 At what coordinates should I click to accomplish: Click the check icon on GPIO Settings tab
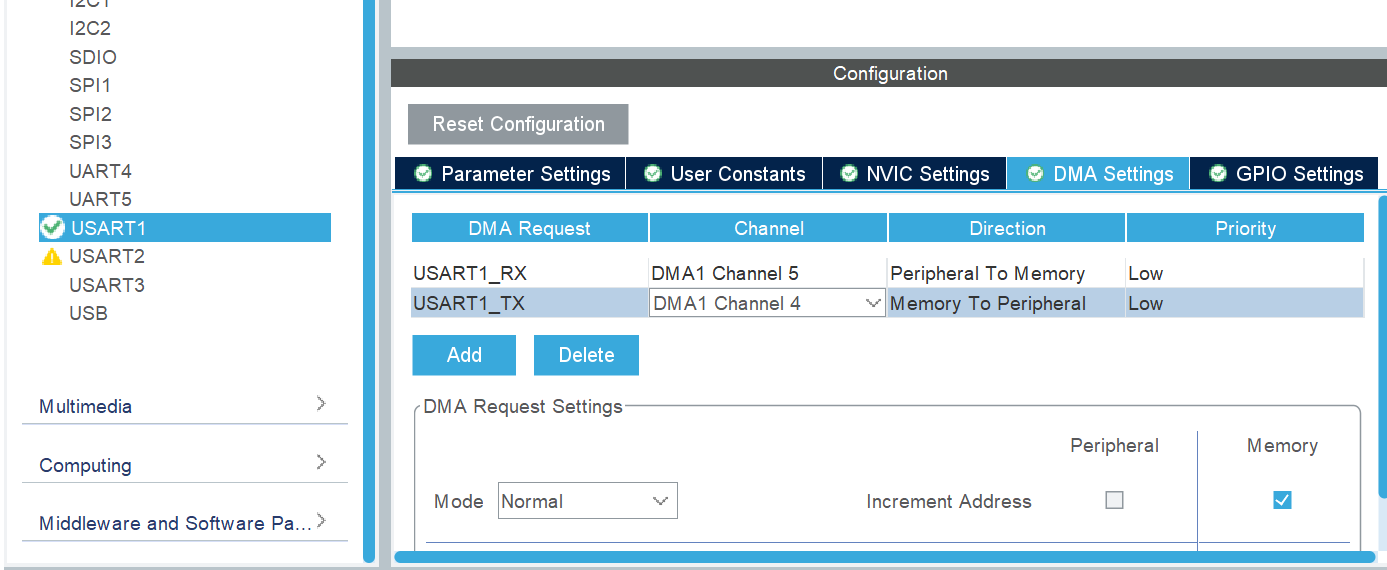coord(1218,174)
